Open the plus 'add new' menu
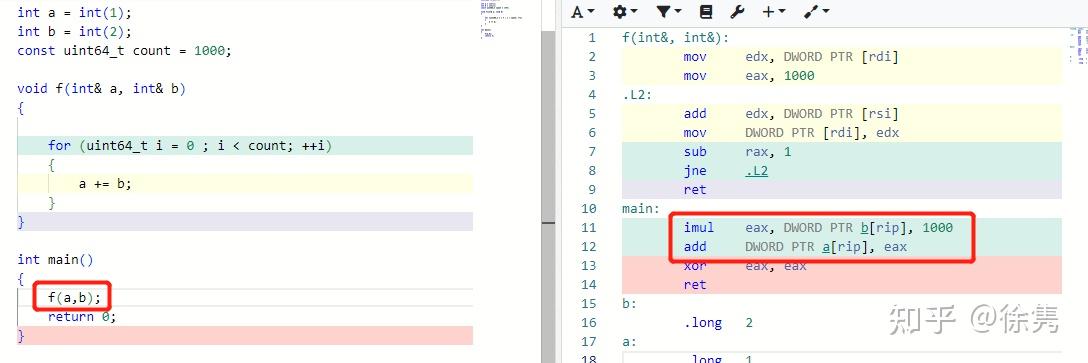 pyautogui.click(x=774, y=11)
